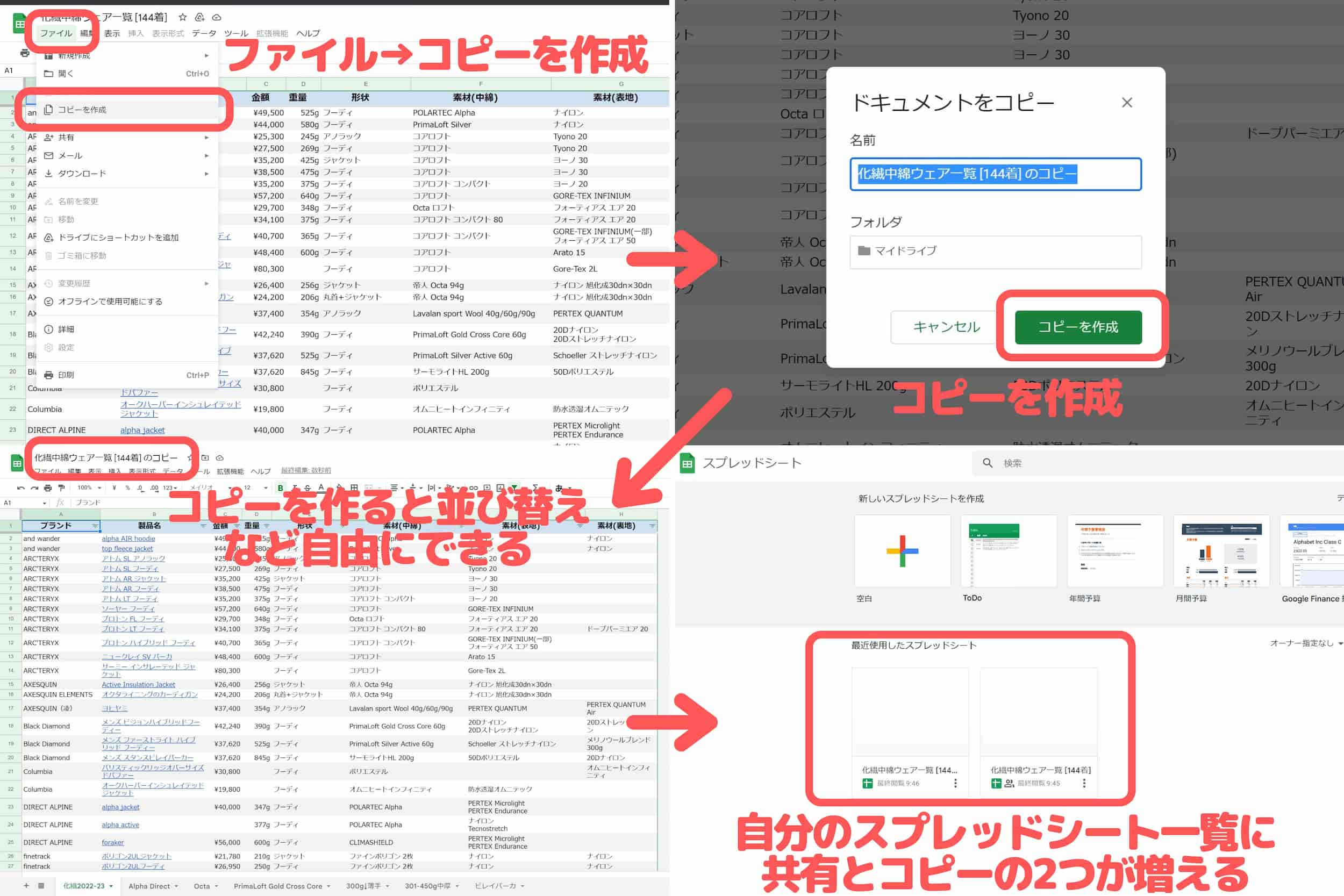The height and width of the screenshot is (896, 1344).
Task: Toggle the green filter icon in the toolbar
Action: (x=514, y=488)
